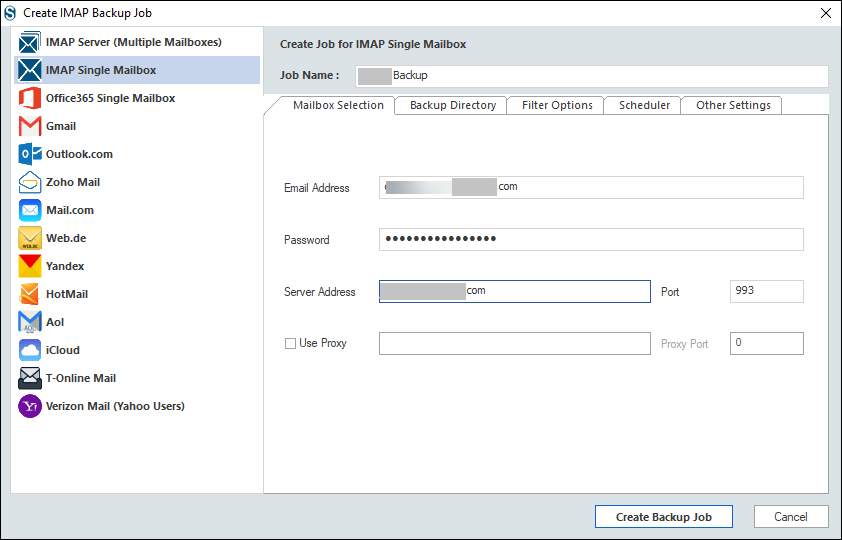Click the app logo in the title bar
842x540 pixels.
pyautogui.click(x=10, y=13)
